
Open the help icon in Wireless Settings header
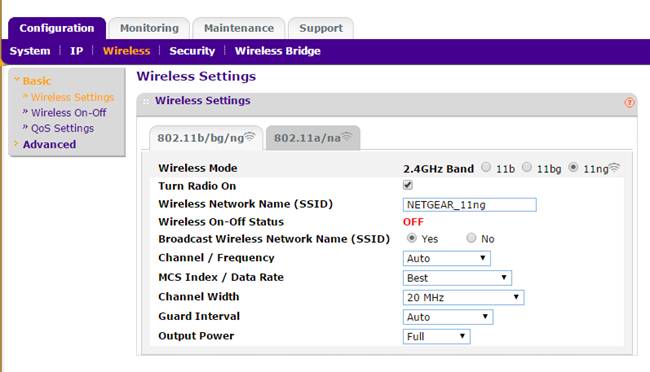[x=629, y=102]
